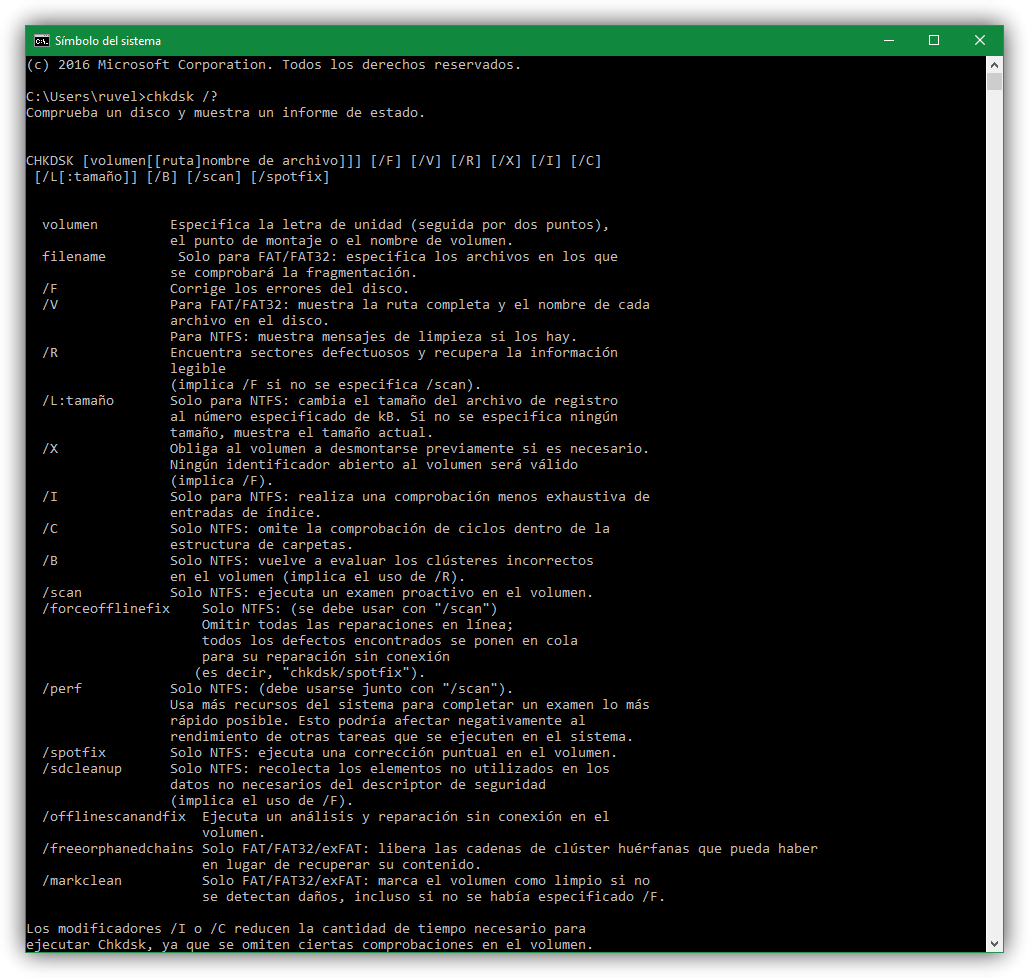Click the '/sdcleanup' option

(x=82, y=769)
